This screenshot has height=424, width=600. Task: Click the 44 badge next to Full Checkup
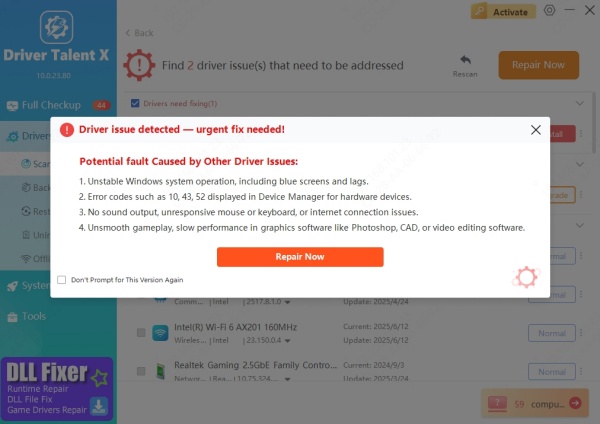click(x=101, y=105)
